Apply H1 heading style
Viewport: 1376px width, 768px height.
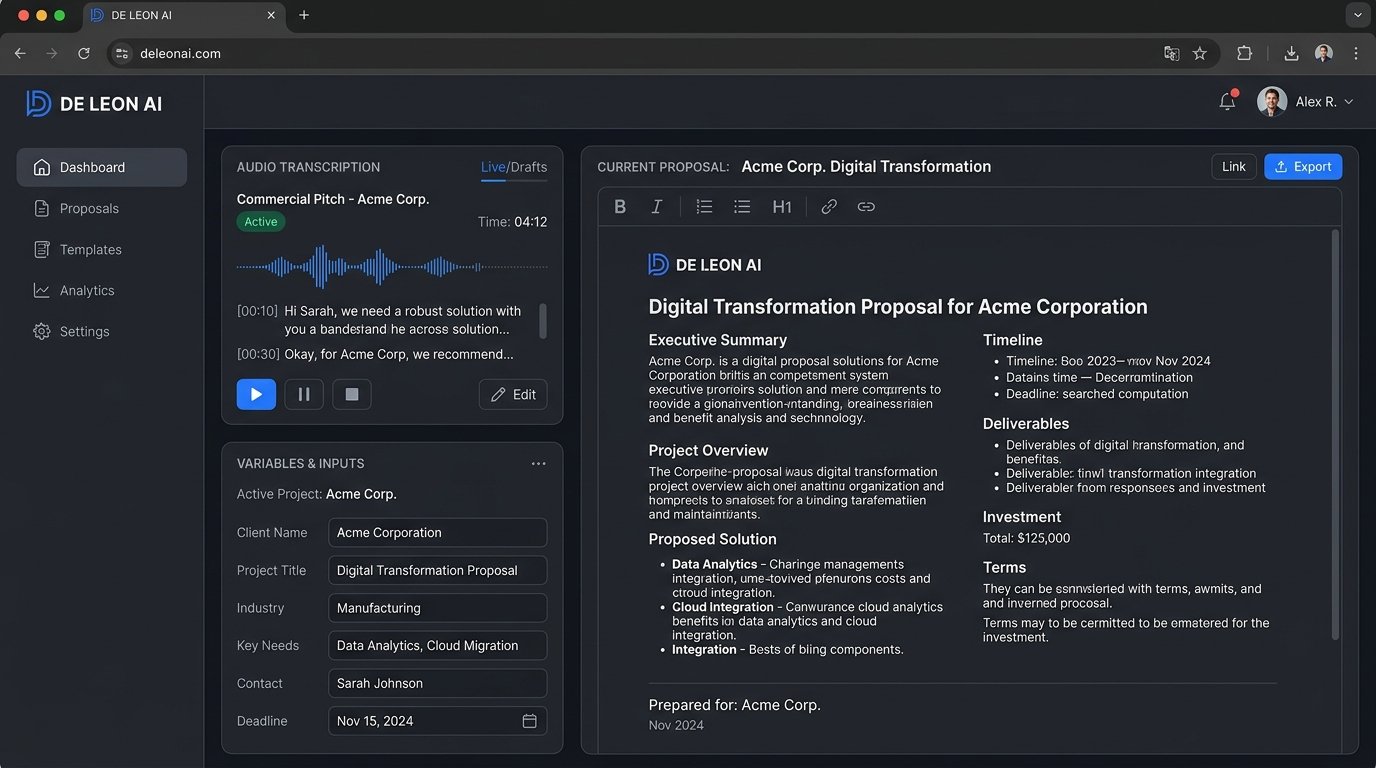pyautogui.click(x=782, y=207)
